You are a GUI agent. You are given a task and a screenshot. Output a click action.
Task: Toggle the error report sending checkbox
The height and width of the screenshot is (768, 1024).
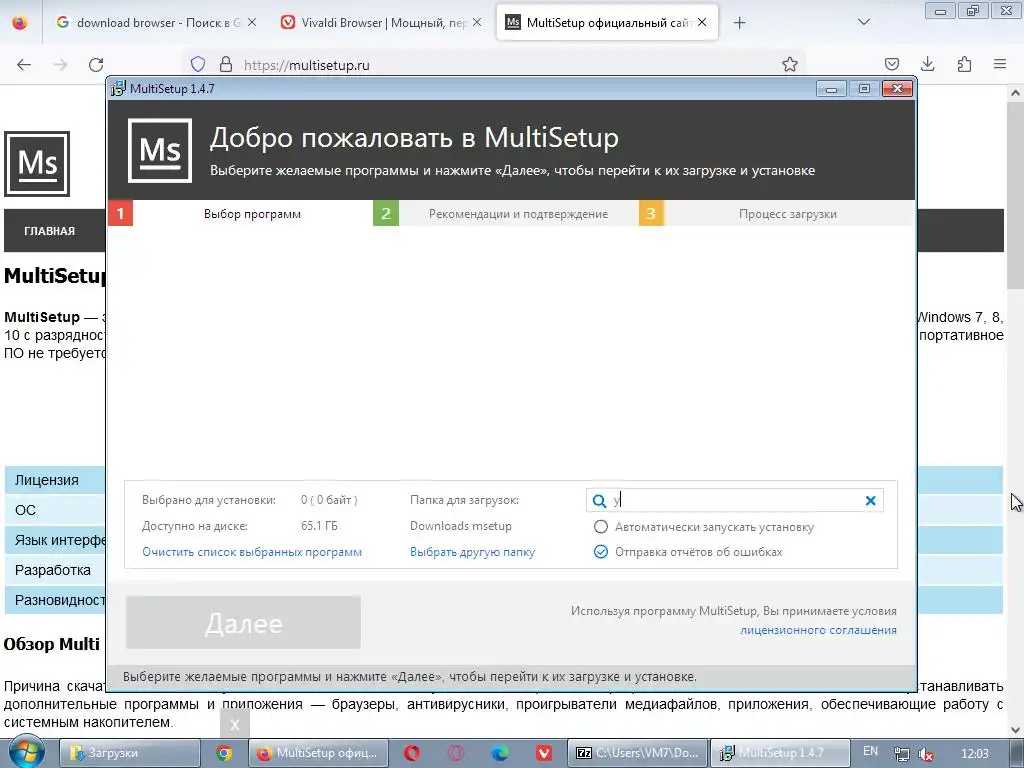point(600,552)
